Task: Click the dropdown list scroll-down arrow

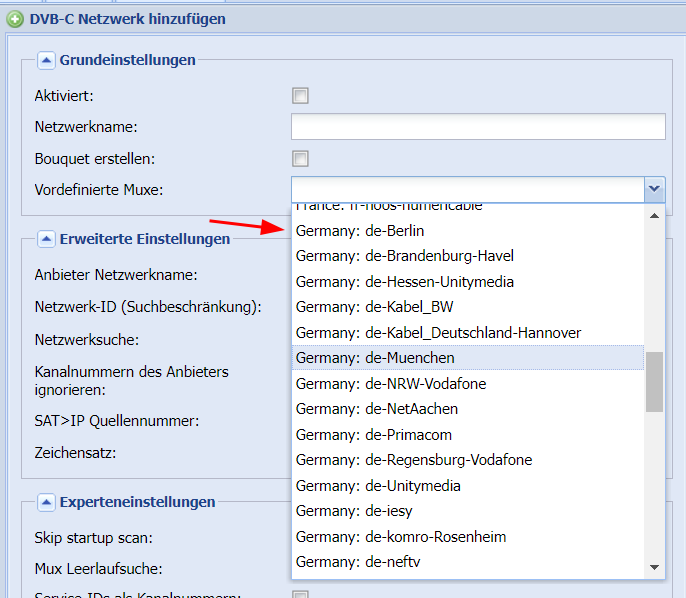Action: [654, 567]
